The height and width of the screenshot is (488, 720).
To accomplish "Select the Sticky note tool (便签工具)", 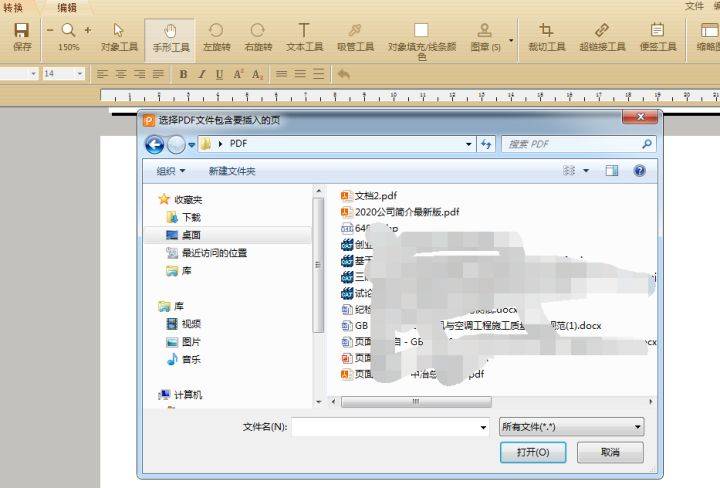I will pos(658,37).
